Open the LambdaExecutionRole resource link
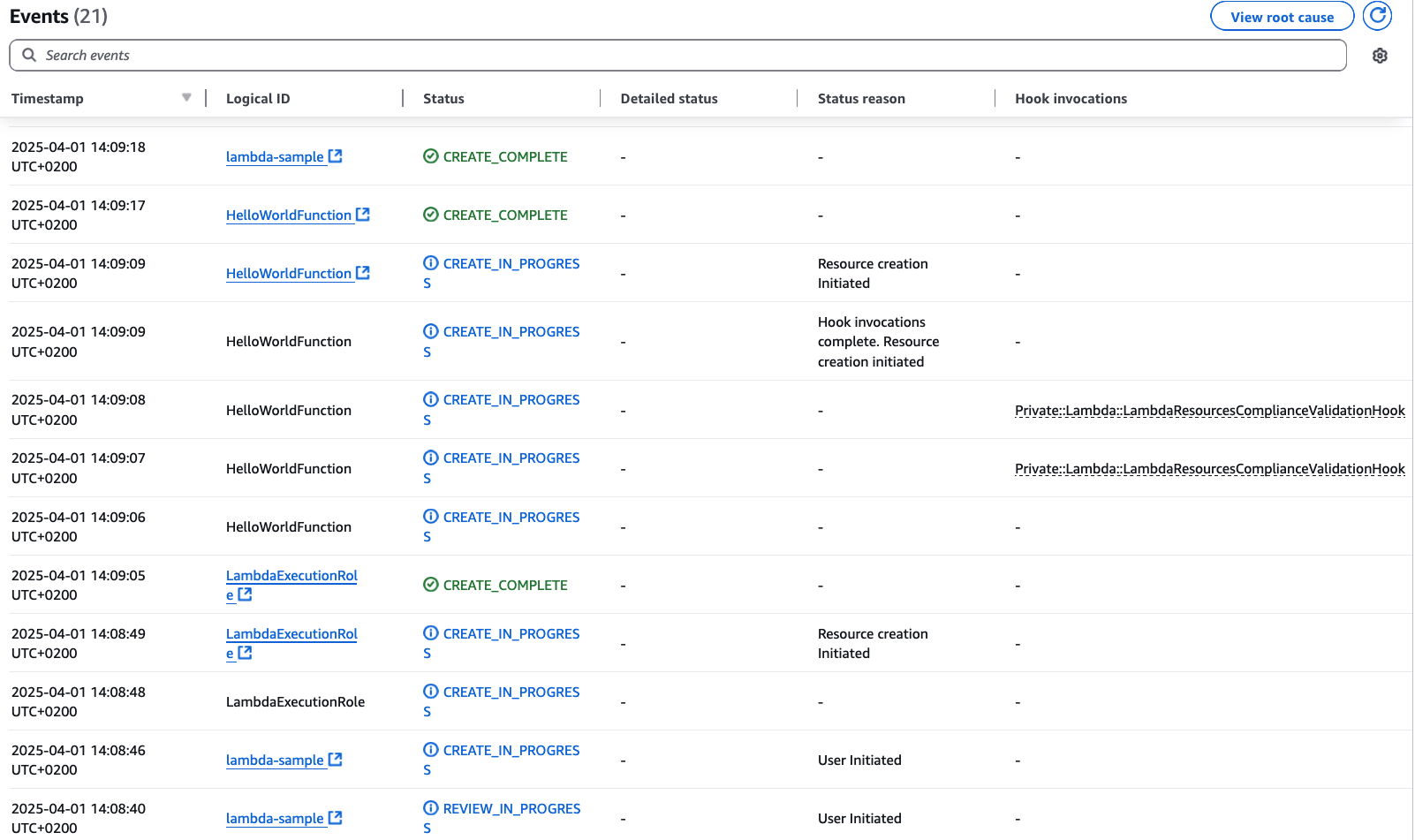The width and height of the screenshot is (1415, 840). tap(291, 575)
